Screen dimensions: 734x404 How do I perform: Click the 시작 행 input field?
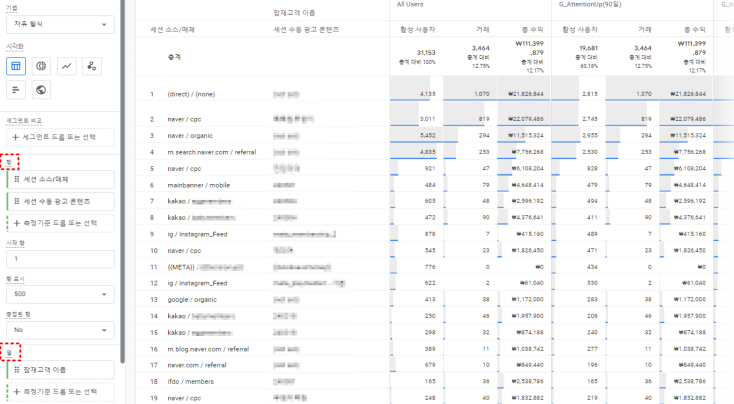pos(60,258)
